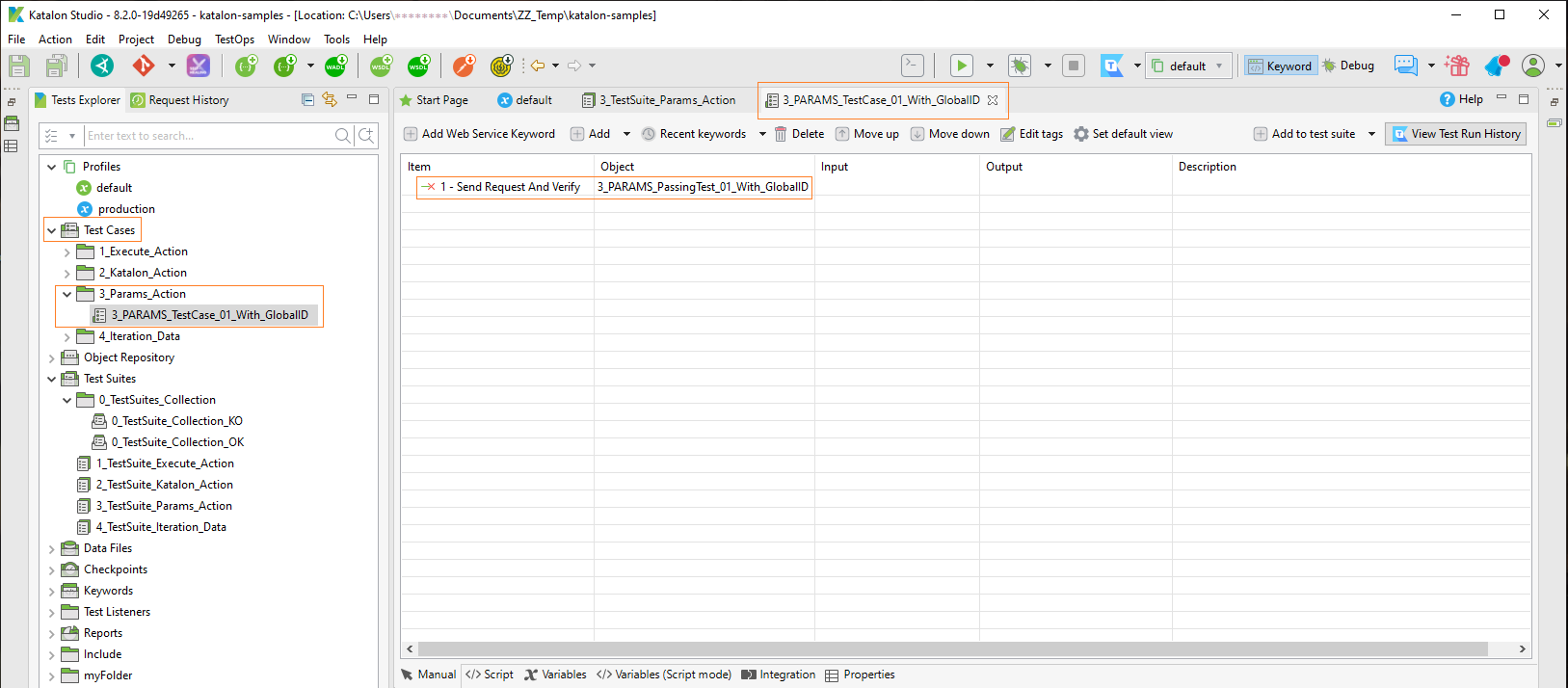Screen dimensions: 1568x688
Task: Collapse the 3_Params_Action folder
Action: pyautogui.click(x=66, y=294)
